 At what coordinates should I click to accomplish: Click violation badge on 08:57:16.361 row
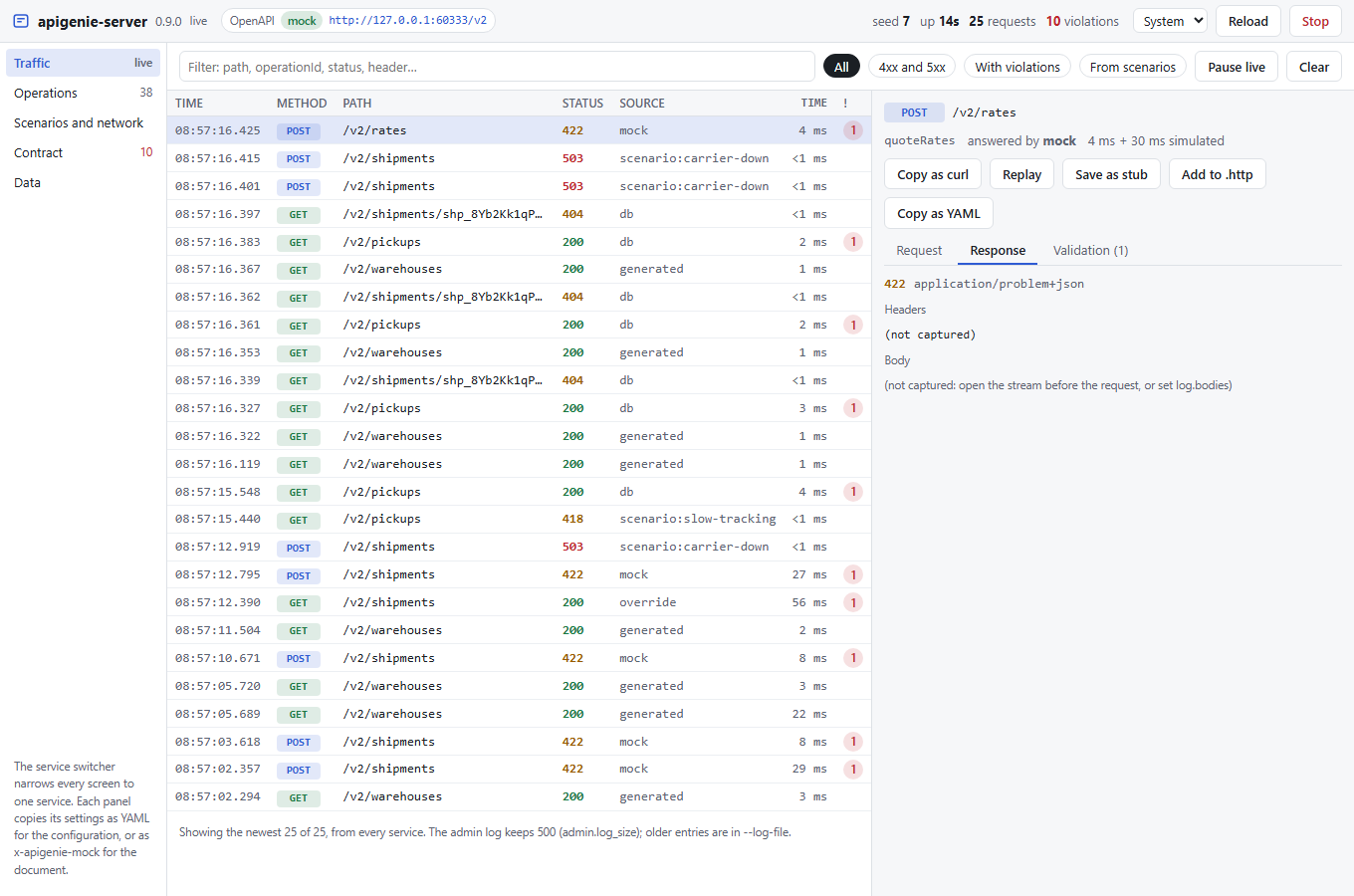pos(853,325)
